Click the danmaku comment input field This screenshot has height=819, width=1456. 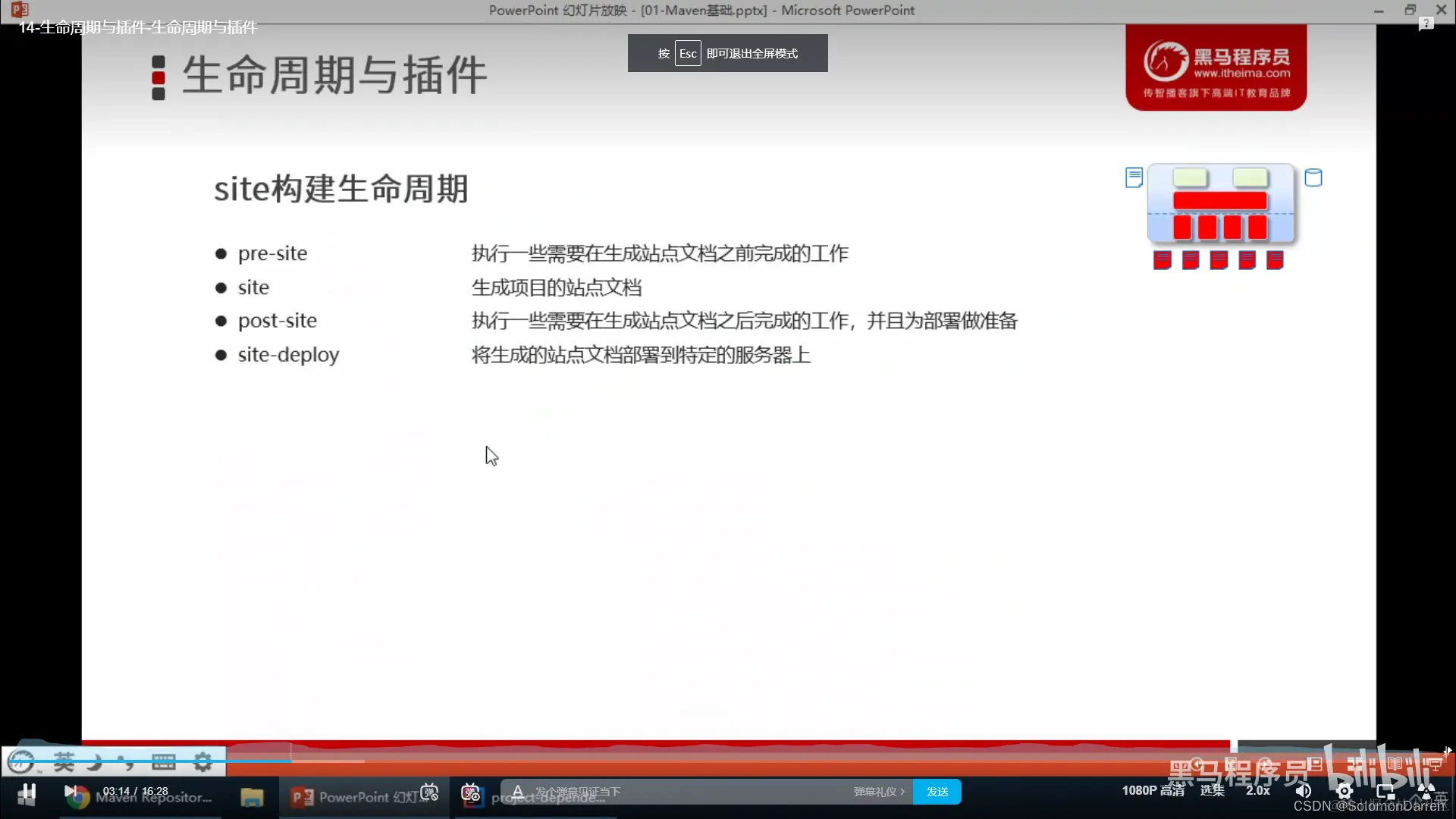(682, 792)
